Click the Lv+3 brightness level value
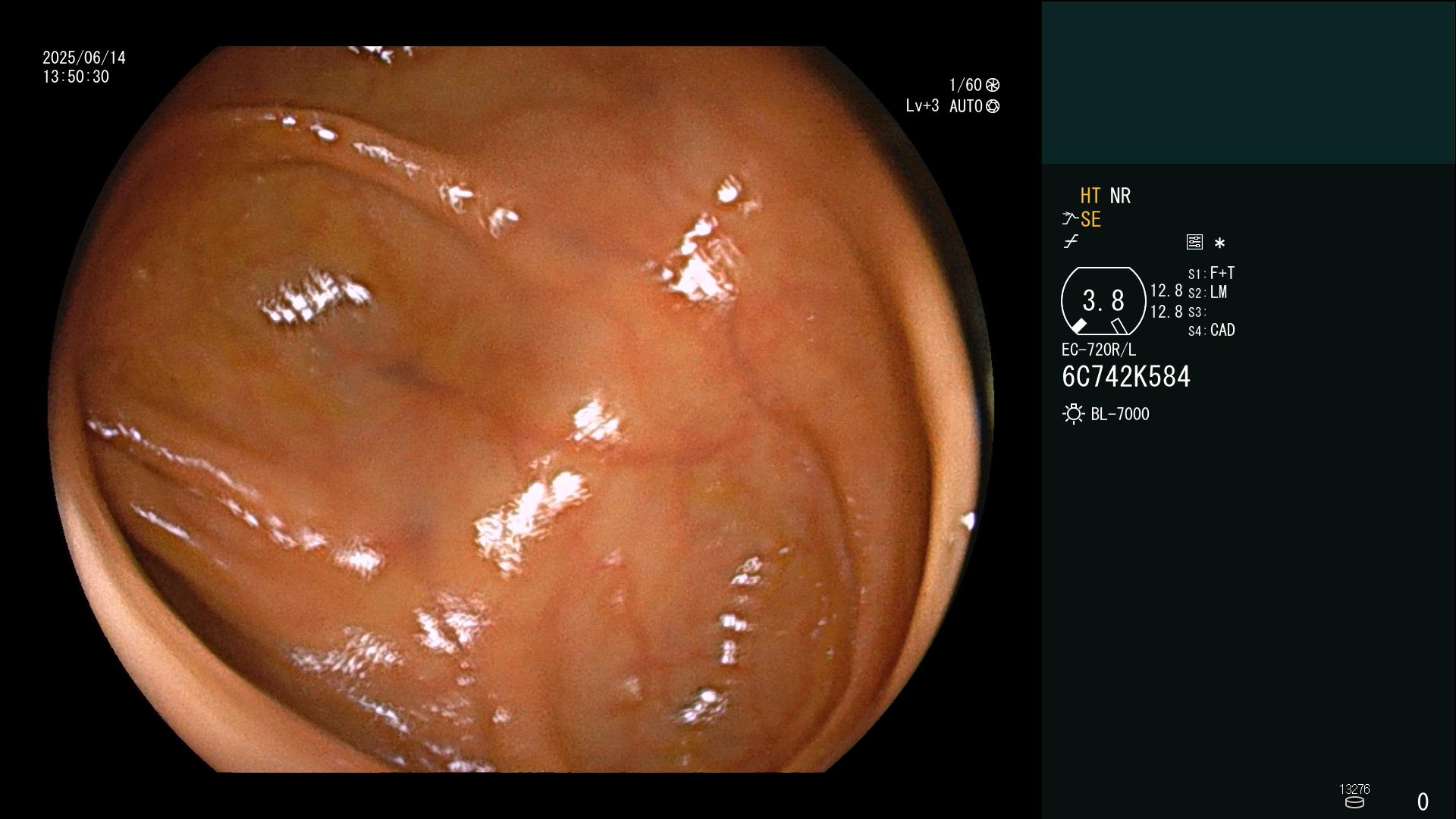Viewport: 1456px width, 819px height. (922, 106)
